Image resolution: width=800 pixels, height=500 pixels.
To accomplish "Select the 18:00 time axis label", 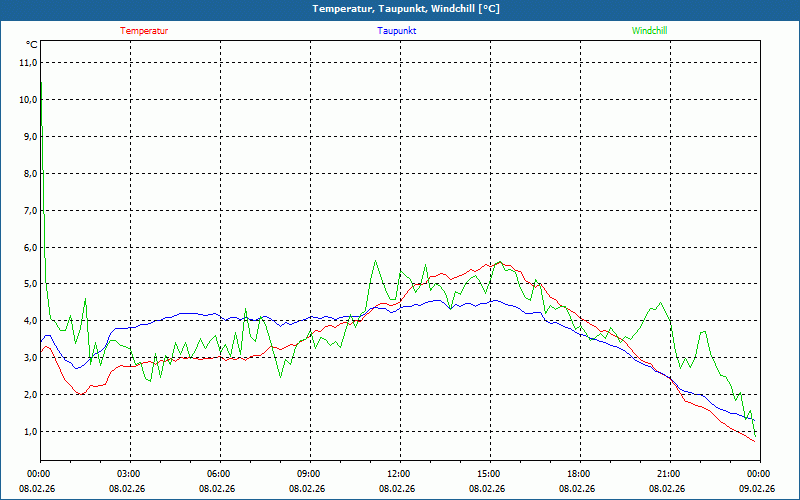I will (x=578, y=474).
